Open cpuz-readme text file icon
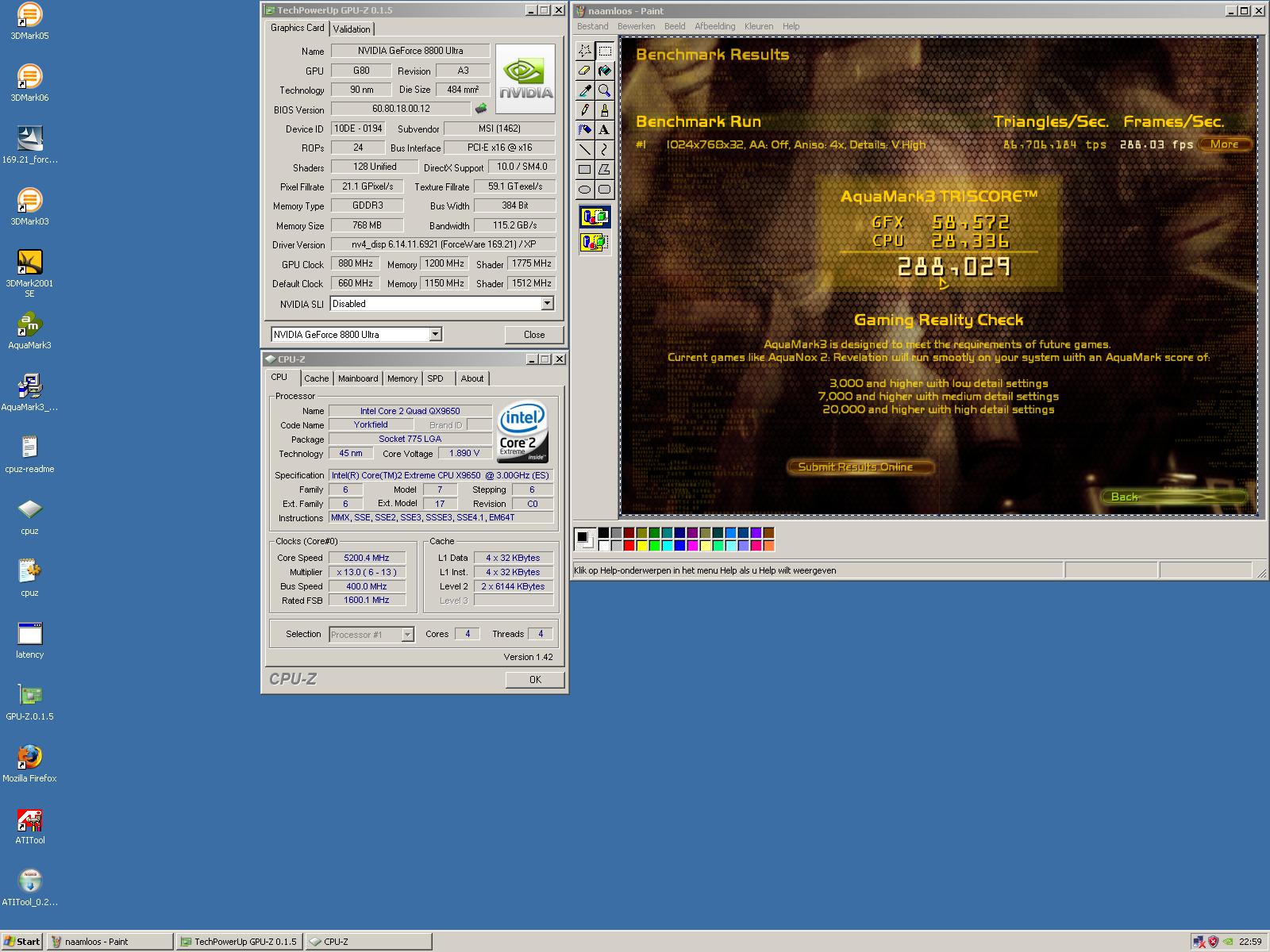1270x952 pixels. [29, 455]
